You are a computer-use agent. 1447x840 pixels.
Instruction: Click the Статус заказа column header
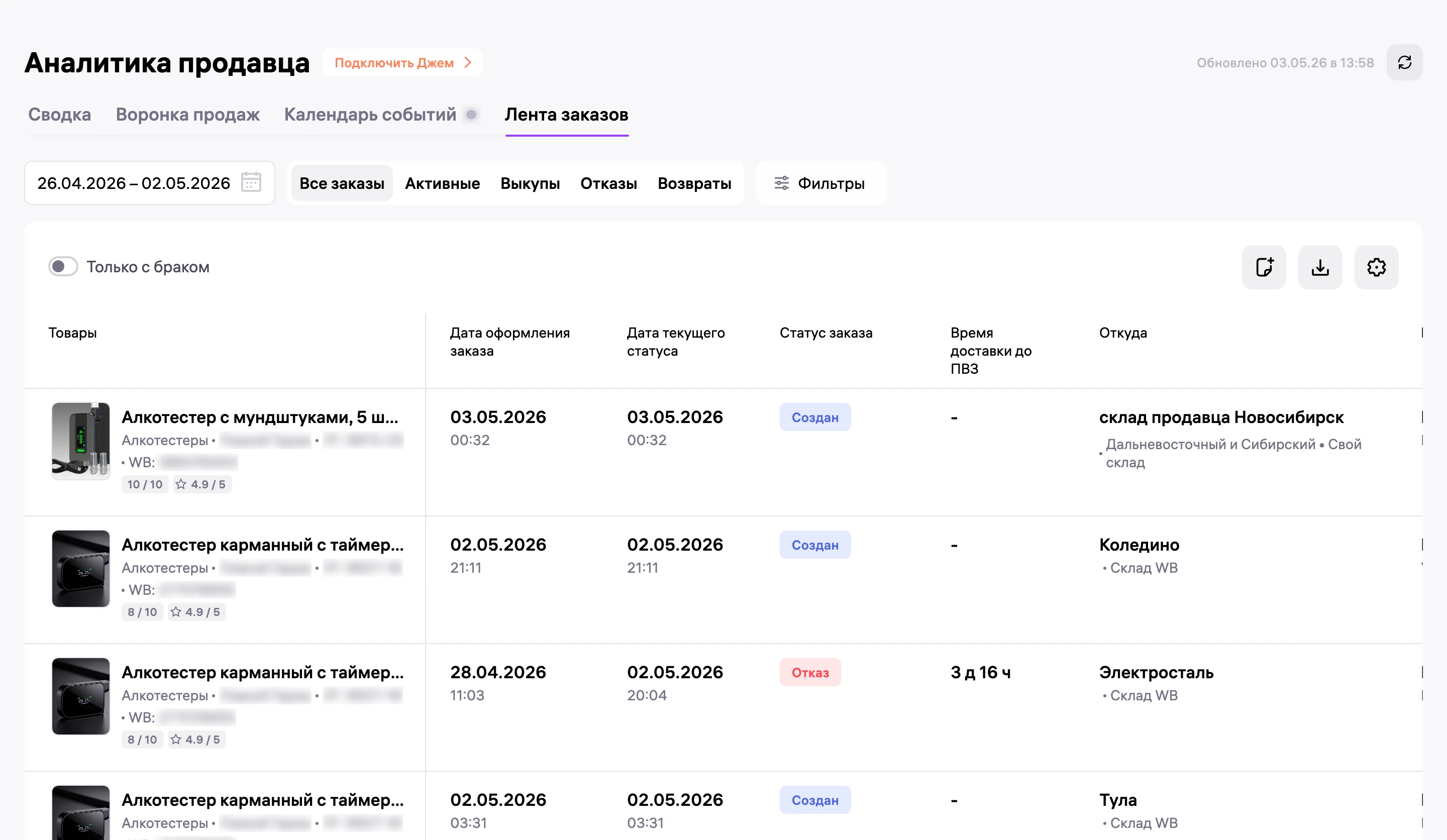[x=825, y=333]
